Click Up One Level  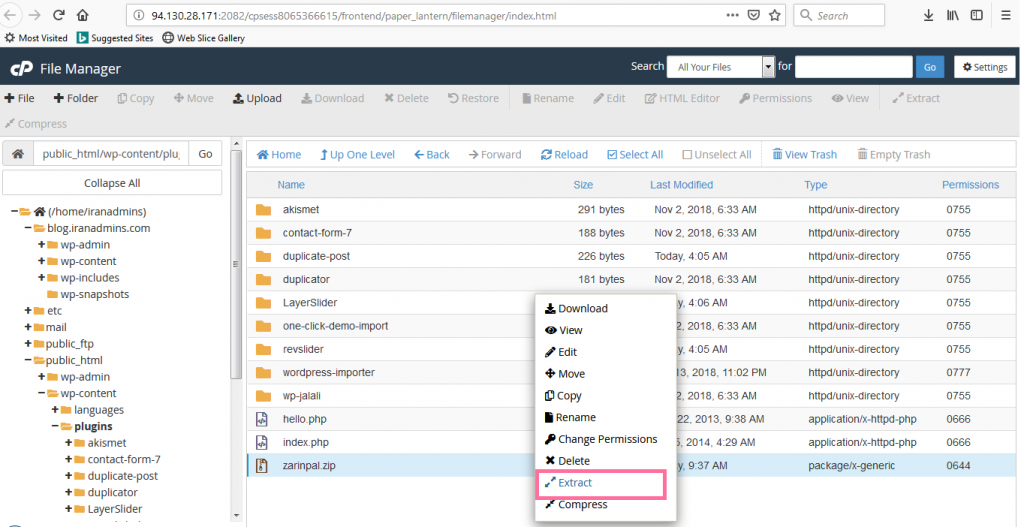pos(357,155)
